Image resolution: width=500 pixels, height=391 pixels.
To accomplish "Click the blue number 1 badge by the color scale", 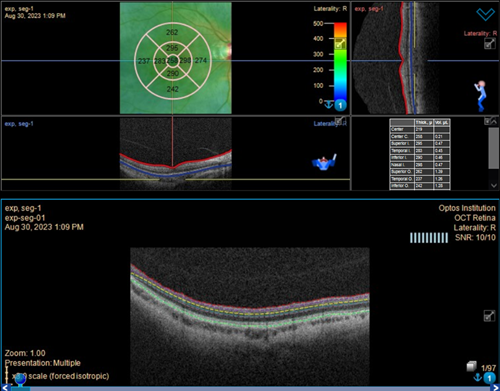I will 340,106.
